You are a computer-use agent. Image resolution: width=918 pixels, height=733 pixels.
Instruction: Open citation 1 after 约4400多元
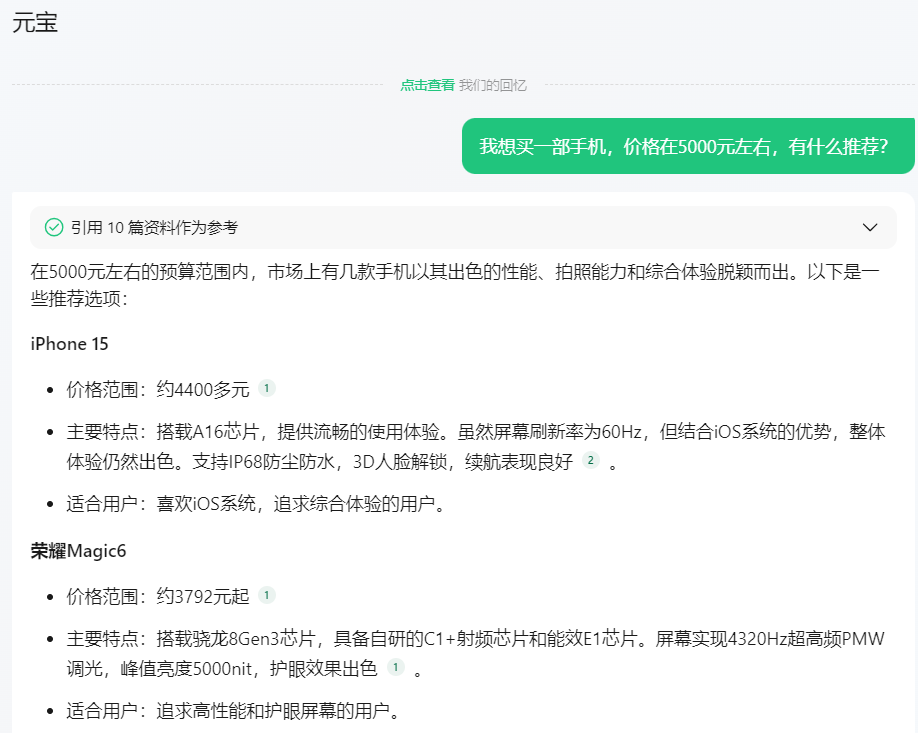pos(267,388)
